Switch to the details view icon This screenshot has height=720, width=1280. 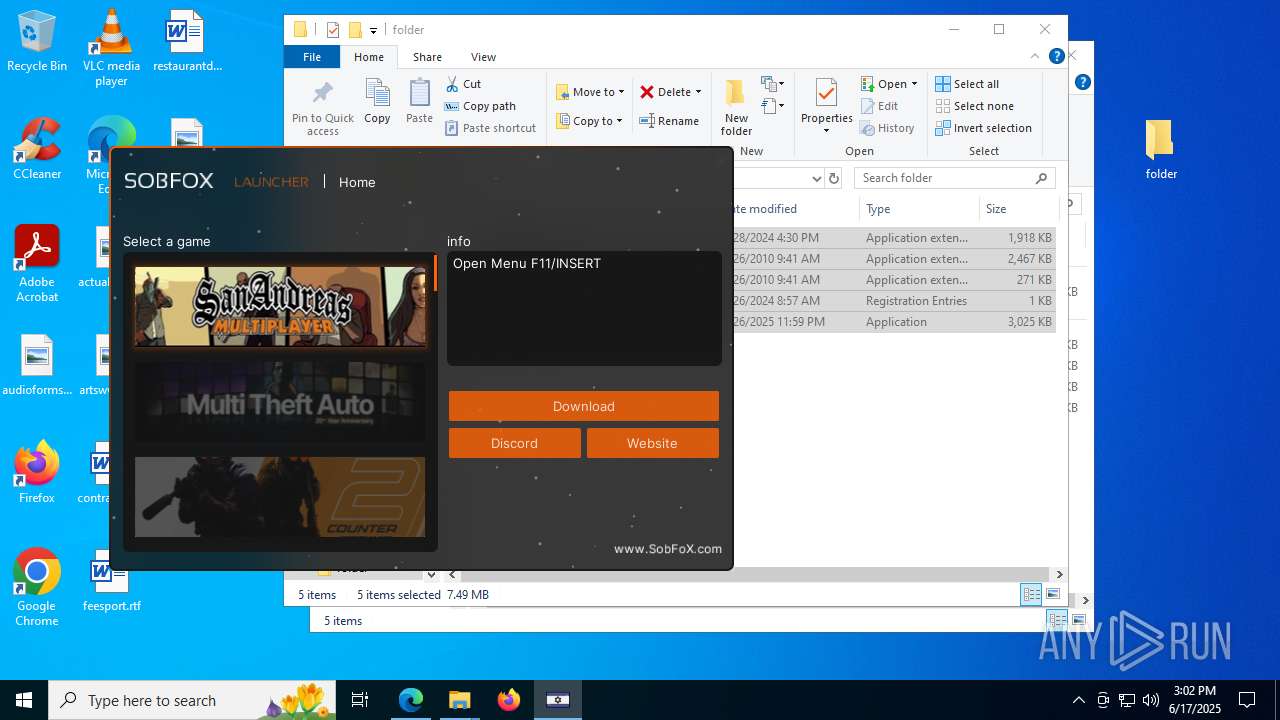(x=1031, y=595)
